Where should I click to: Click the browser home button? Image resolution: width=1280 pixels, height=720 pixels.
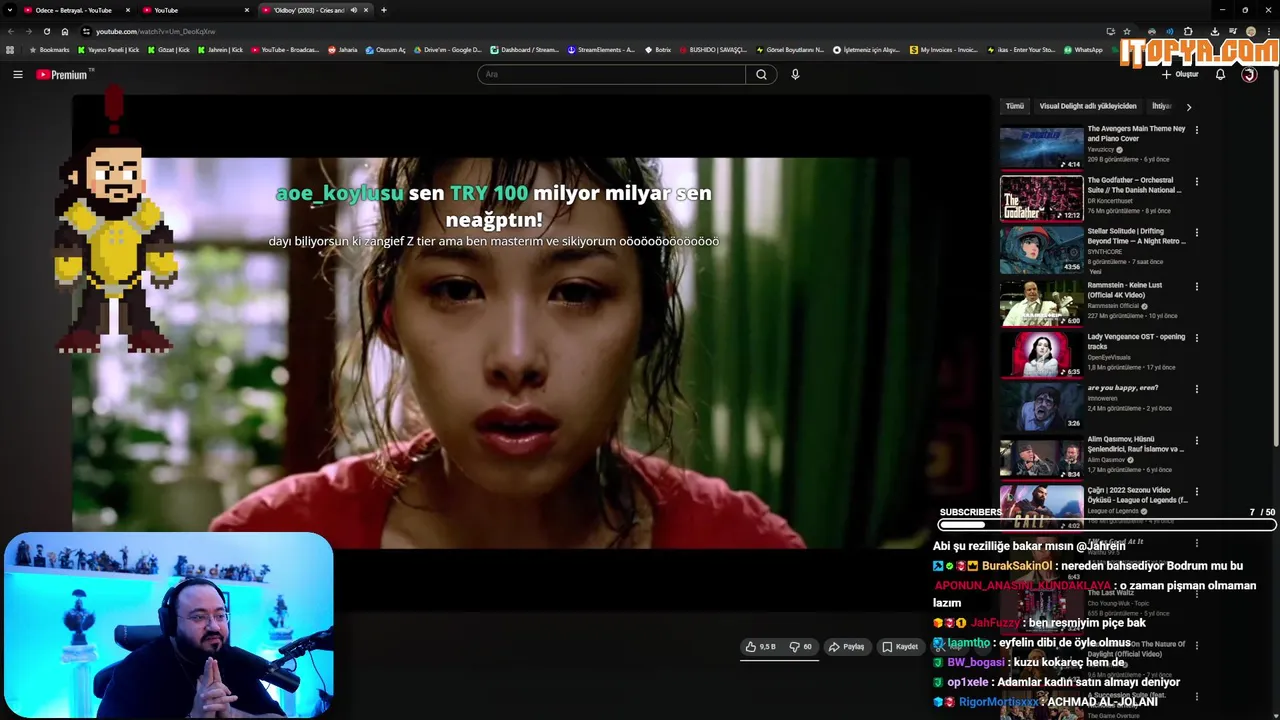[x=65, y=31]
